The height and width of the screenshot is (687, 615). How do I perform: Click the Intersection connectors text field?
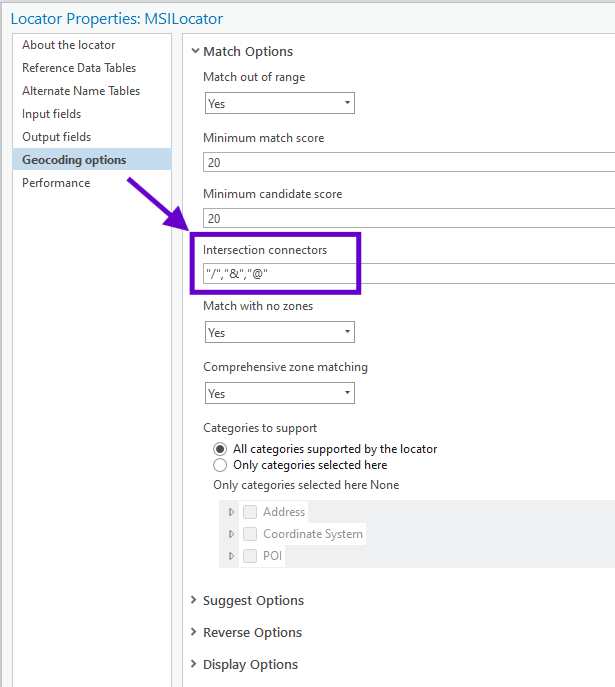pyautogui.click(x=409, y=274)
